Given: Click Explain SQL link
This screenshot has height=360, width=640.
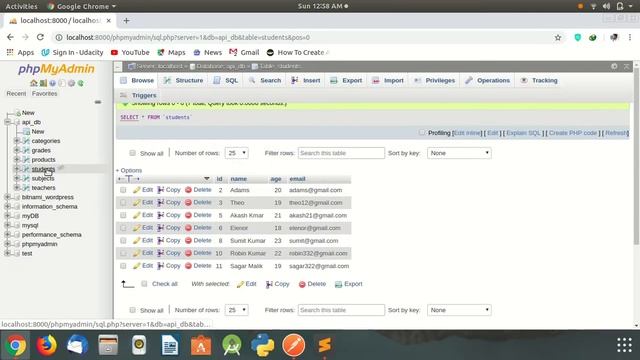Looking at the screenshot, I should [523, 133].
